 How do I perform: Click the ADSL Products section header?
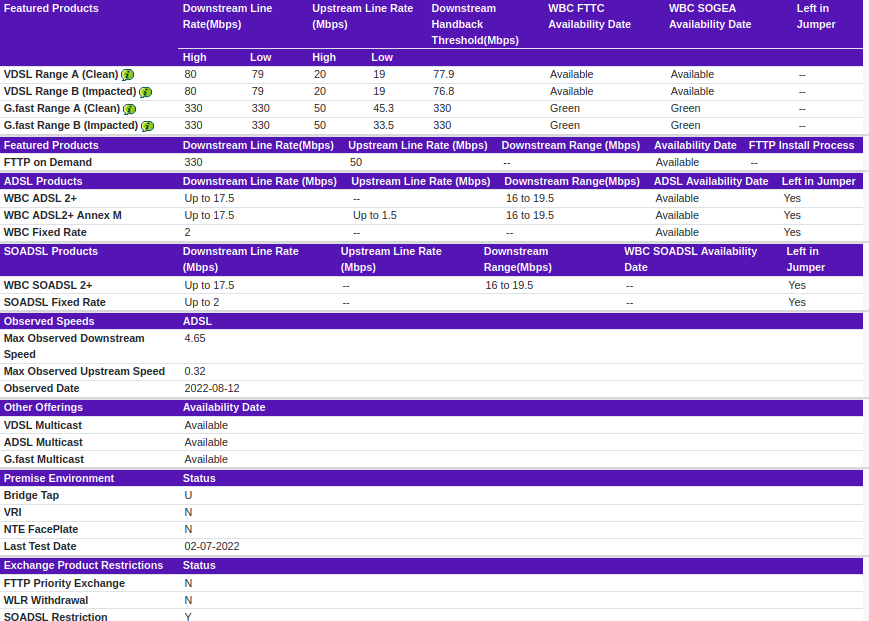point(43,181)
